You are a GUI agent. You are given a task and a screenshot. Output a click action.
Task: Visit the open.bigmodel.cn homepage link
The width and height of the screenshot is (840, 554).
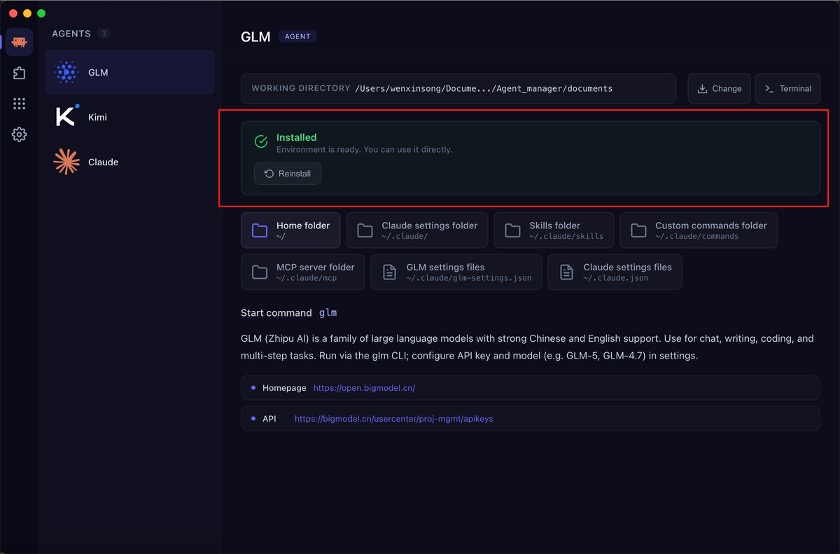pos(363,388)
